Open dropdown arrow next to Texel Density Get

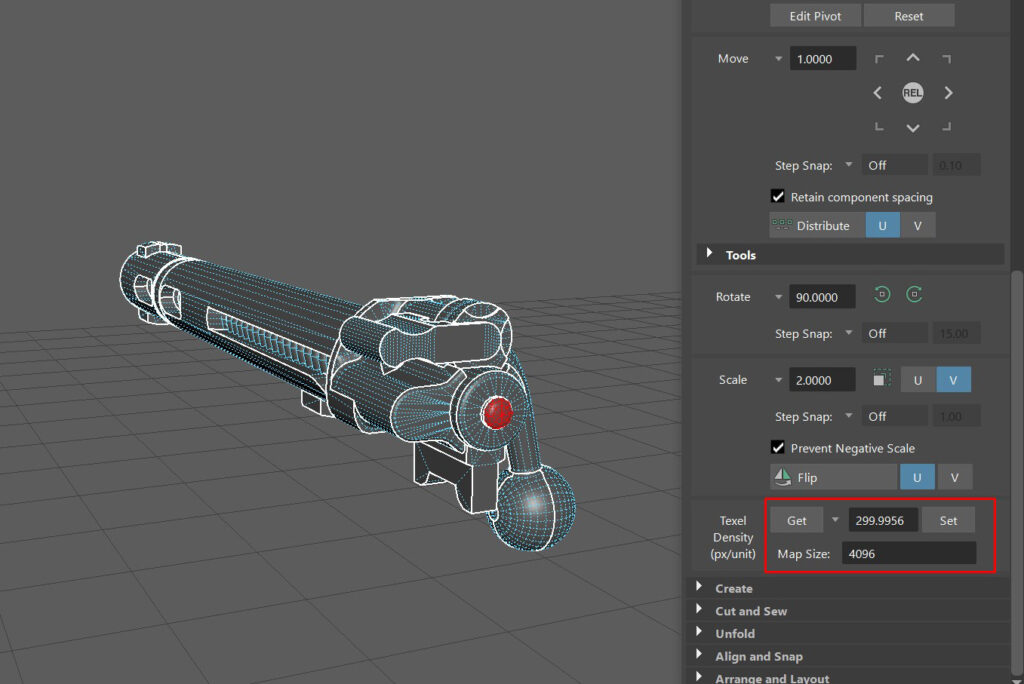coord(835,520)
